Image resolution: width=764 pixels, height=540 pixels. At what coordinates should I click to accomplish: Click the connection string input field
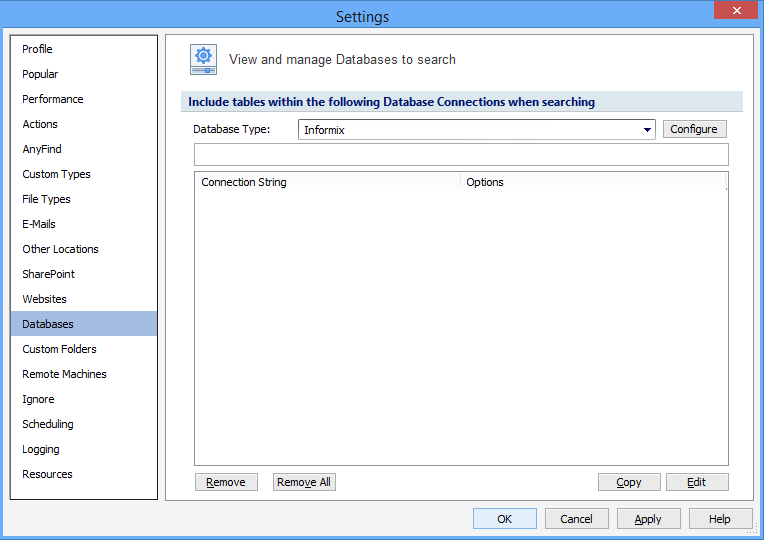461,154
